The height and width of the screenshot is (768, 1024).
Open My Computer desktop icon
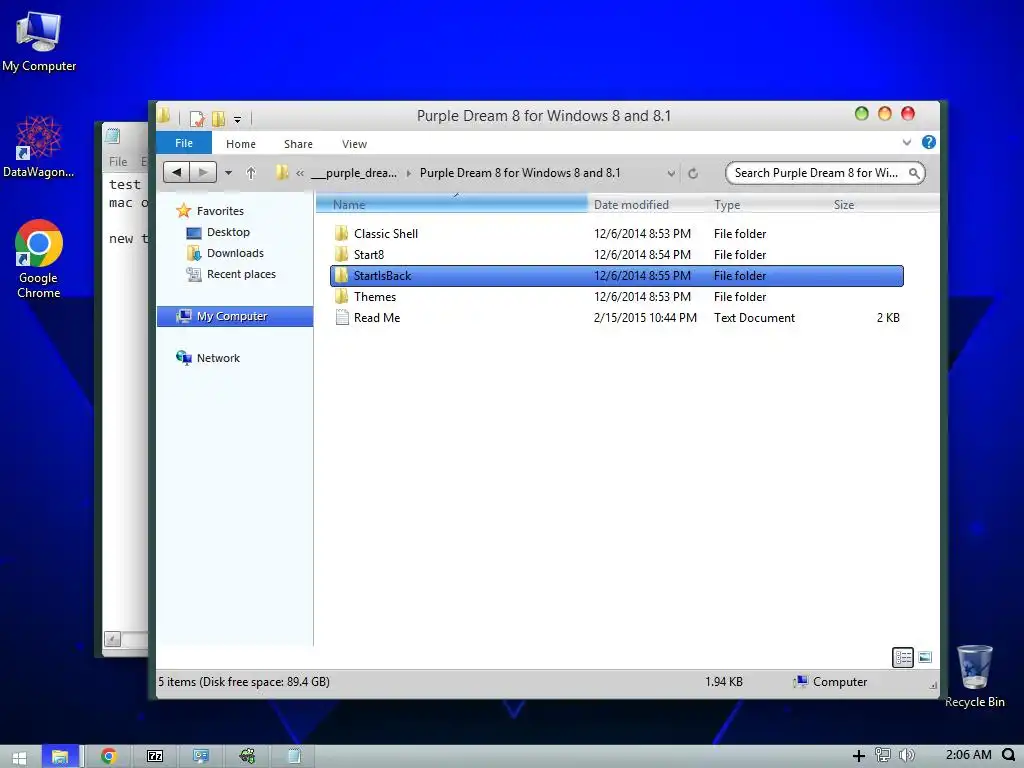tap(39, 41)
